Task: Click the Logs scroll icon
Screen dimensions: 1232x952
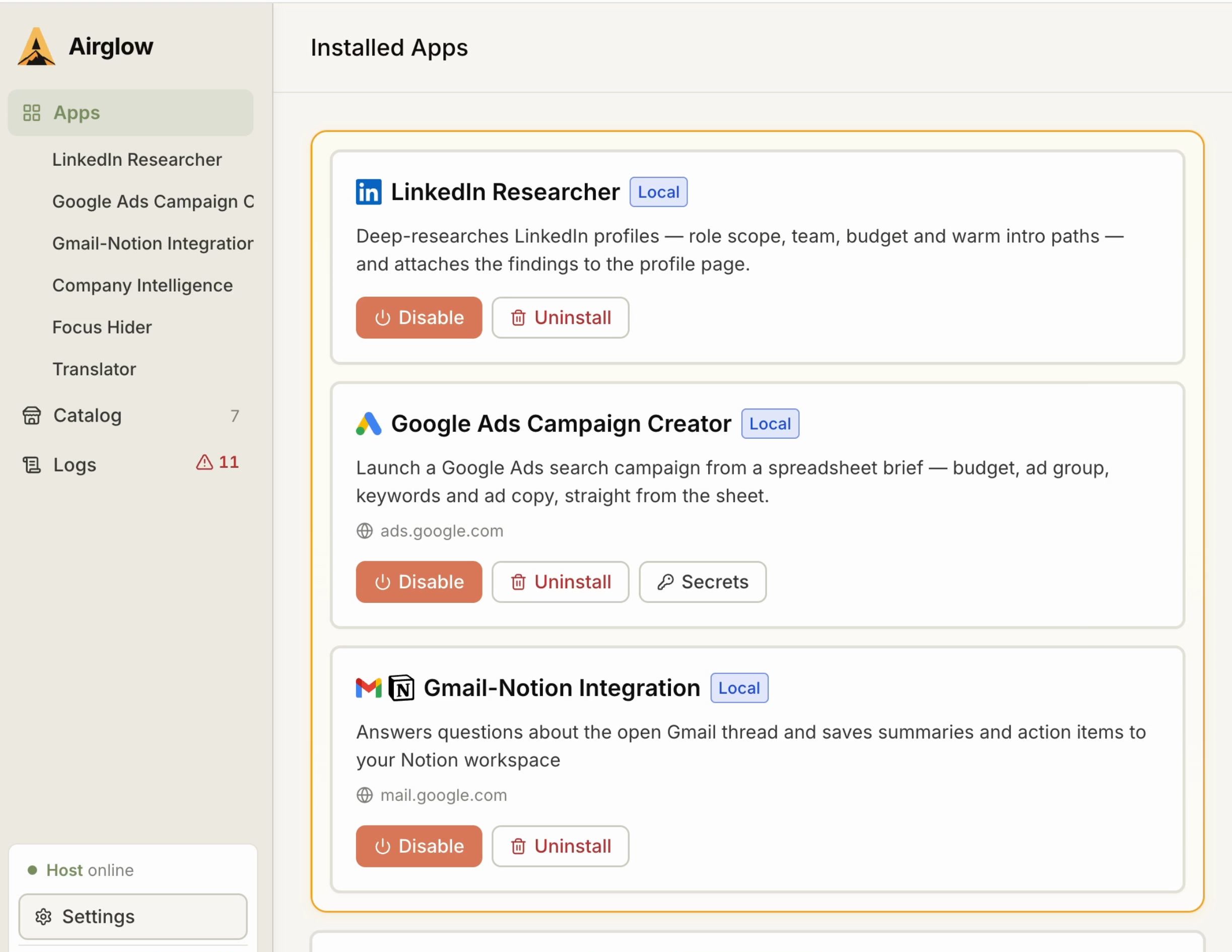Action: (32, 465)
